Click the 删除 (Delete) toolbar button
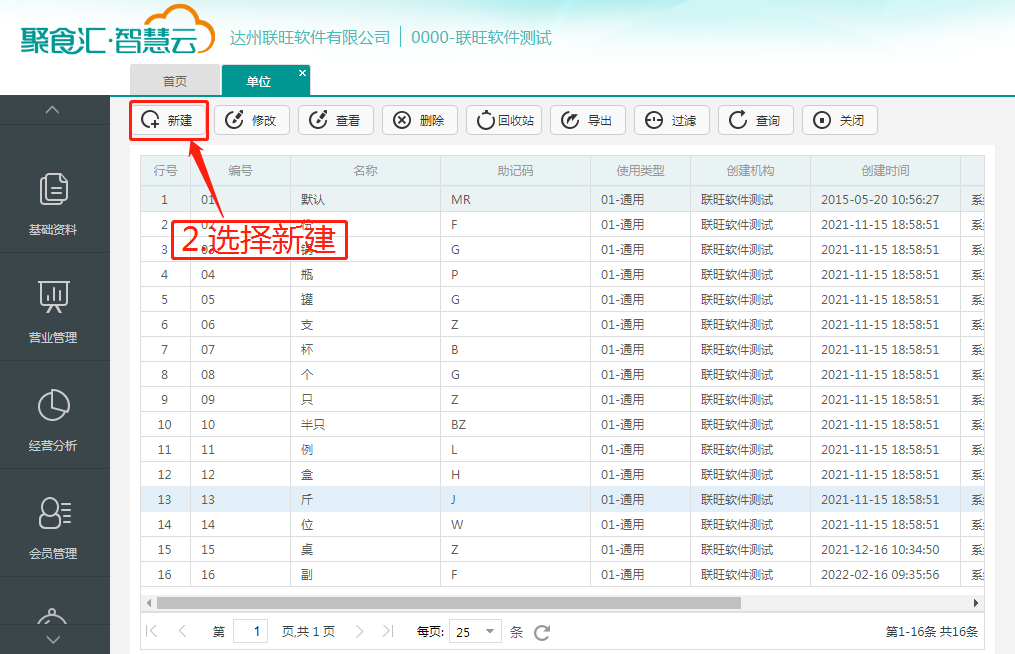This screenshot has width=1015, height=654. coord(420,120)
